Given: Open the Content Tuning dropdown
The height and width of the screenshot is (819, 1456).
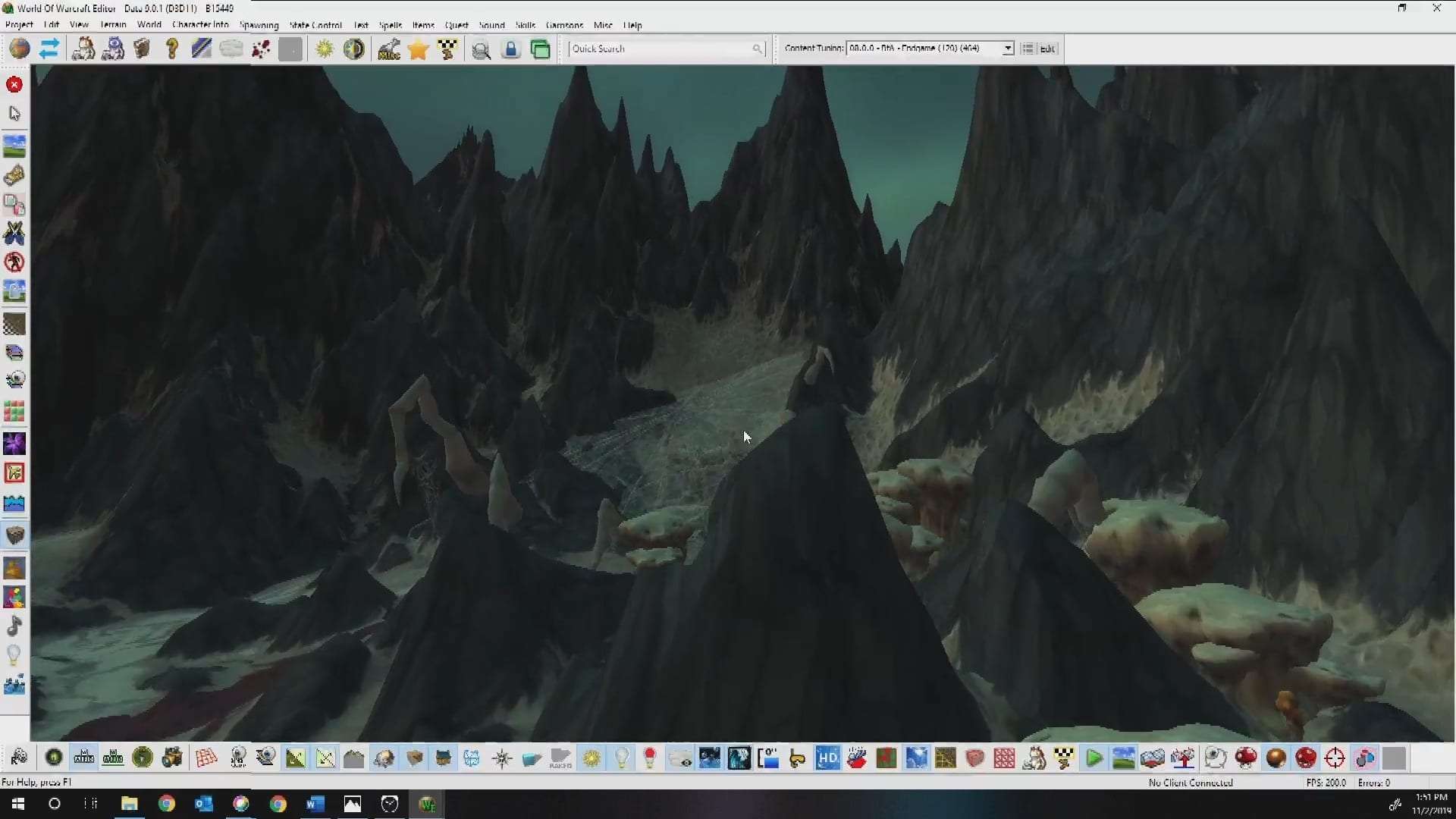Looking at the screenshot, I should pyautogui.click(x=1008, y=49).
